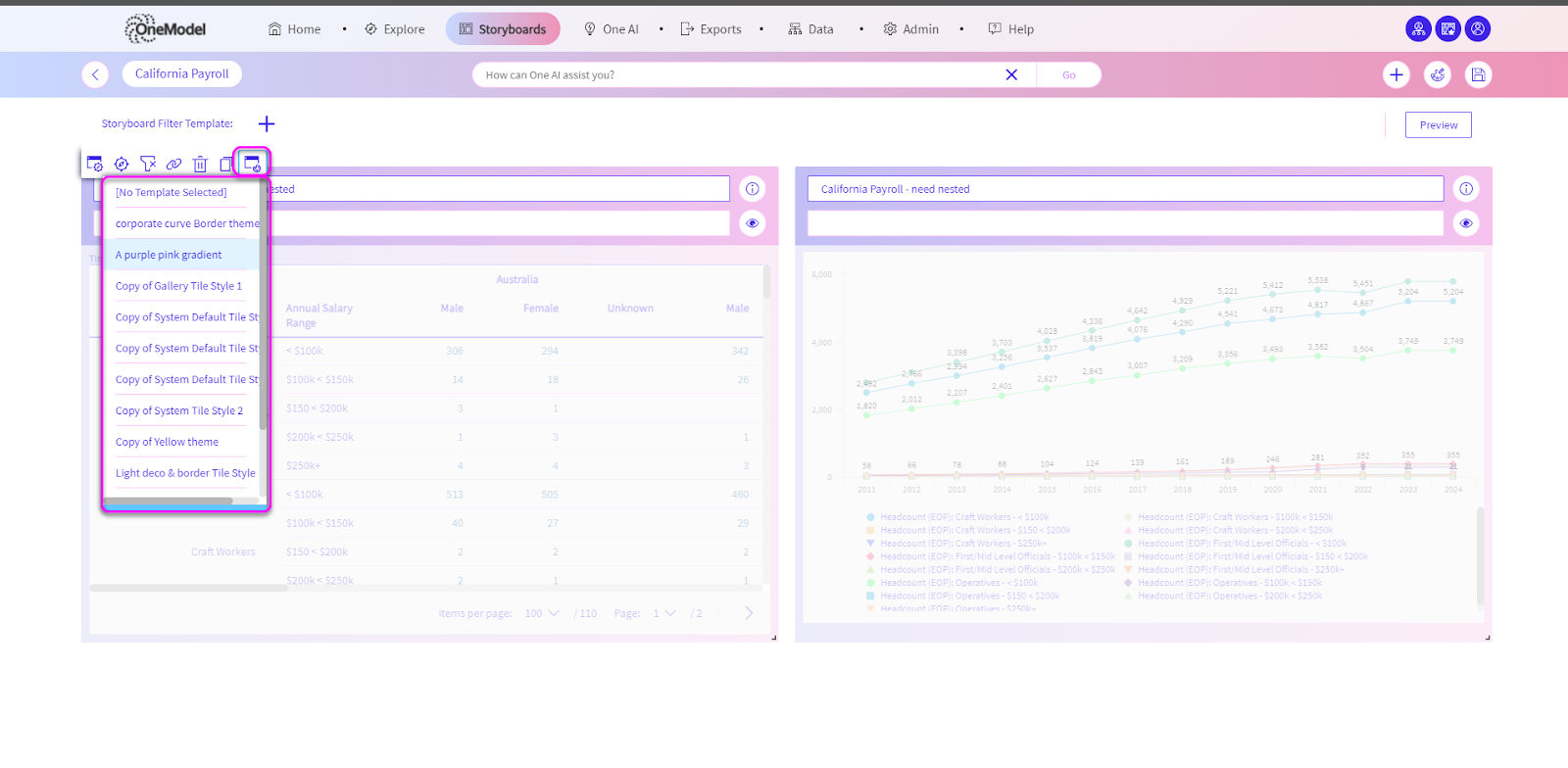Click the back arrow beside California Payroll
This screenshot has height=768, width=1568.
pyautogui.click(x=95, y=74)
